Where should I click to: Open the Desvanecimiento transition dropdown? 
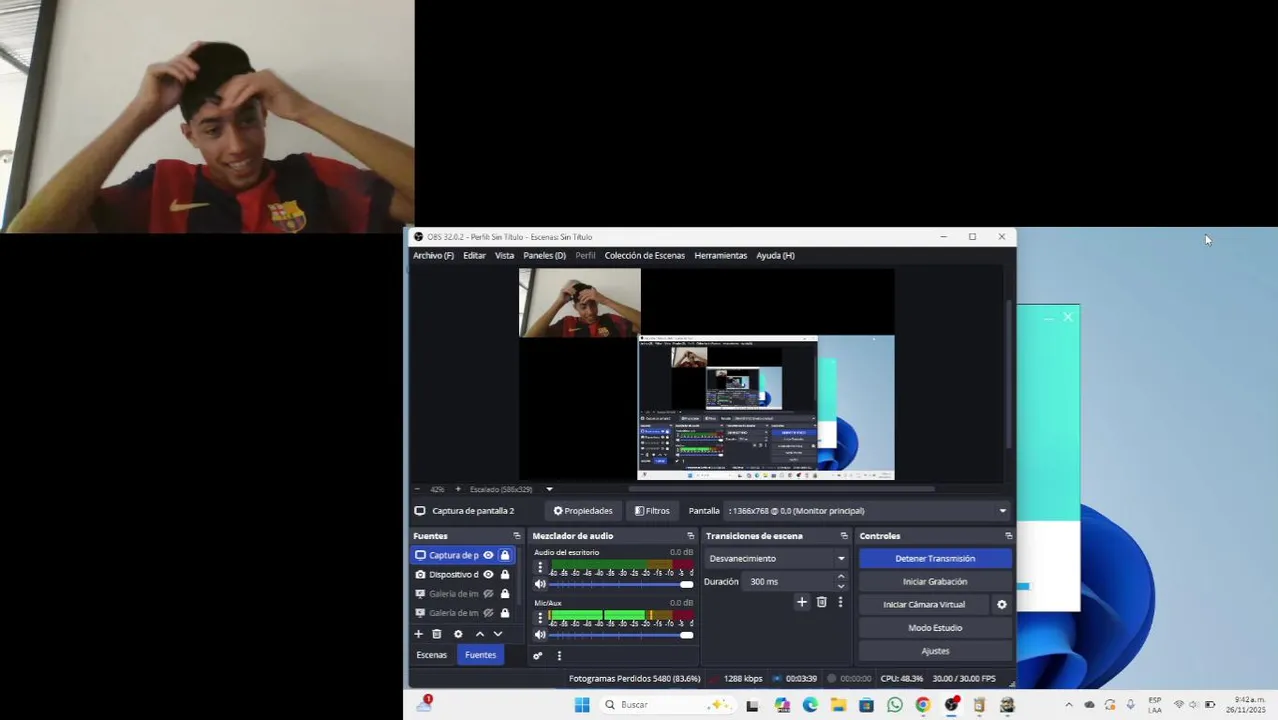(x=776, y=559)
